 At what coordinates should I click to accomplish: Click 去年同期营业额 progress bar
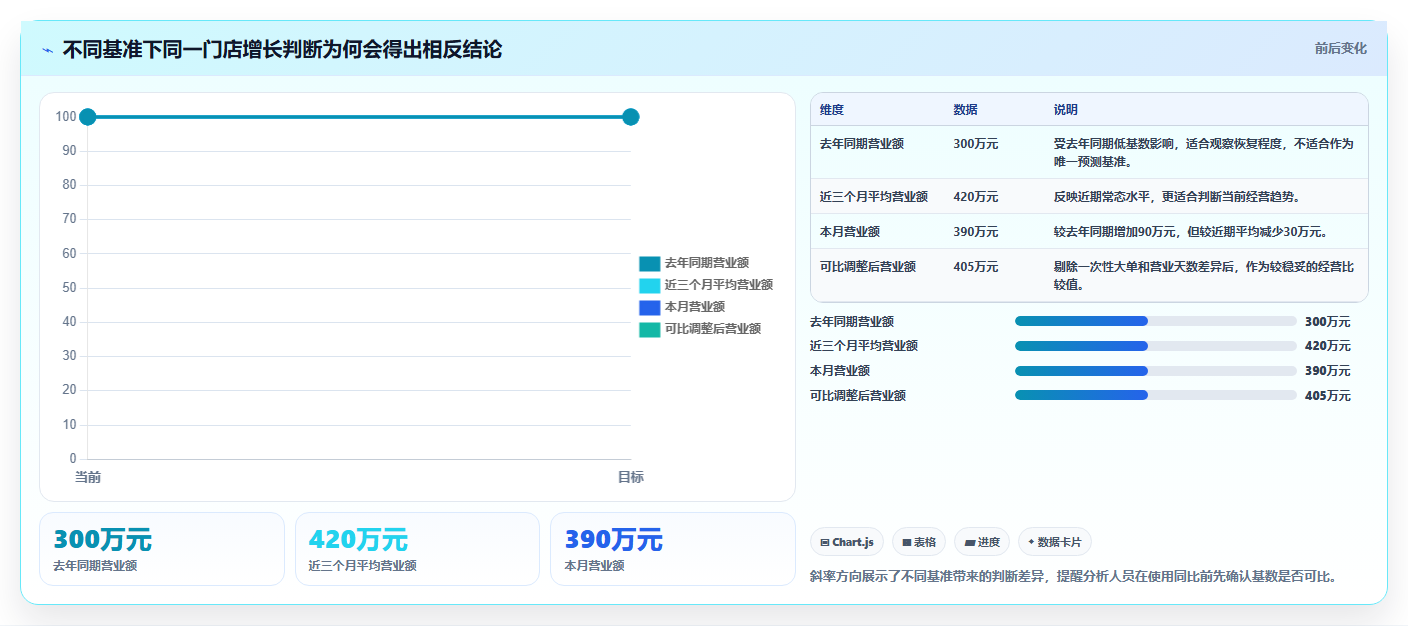coord(1155,321)
